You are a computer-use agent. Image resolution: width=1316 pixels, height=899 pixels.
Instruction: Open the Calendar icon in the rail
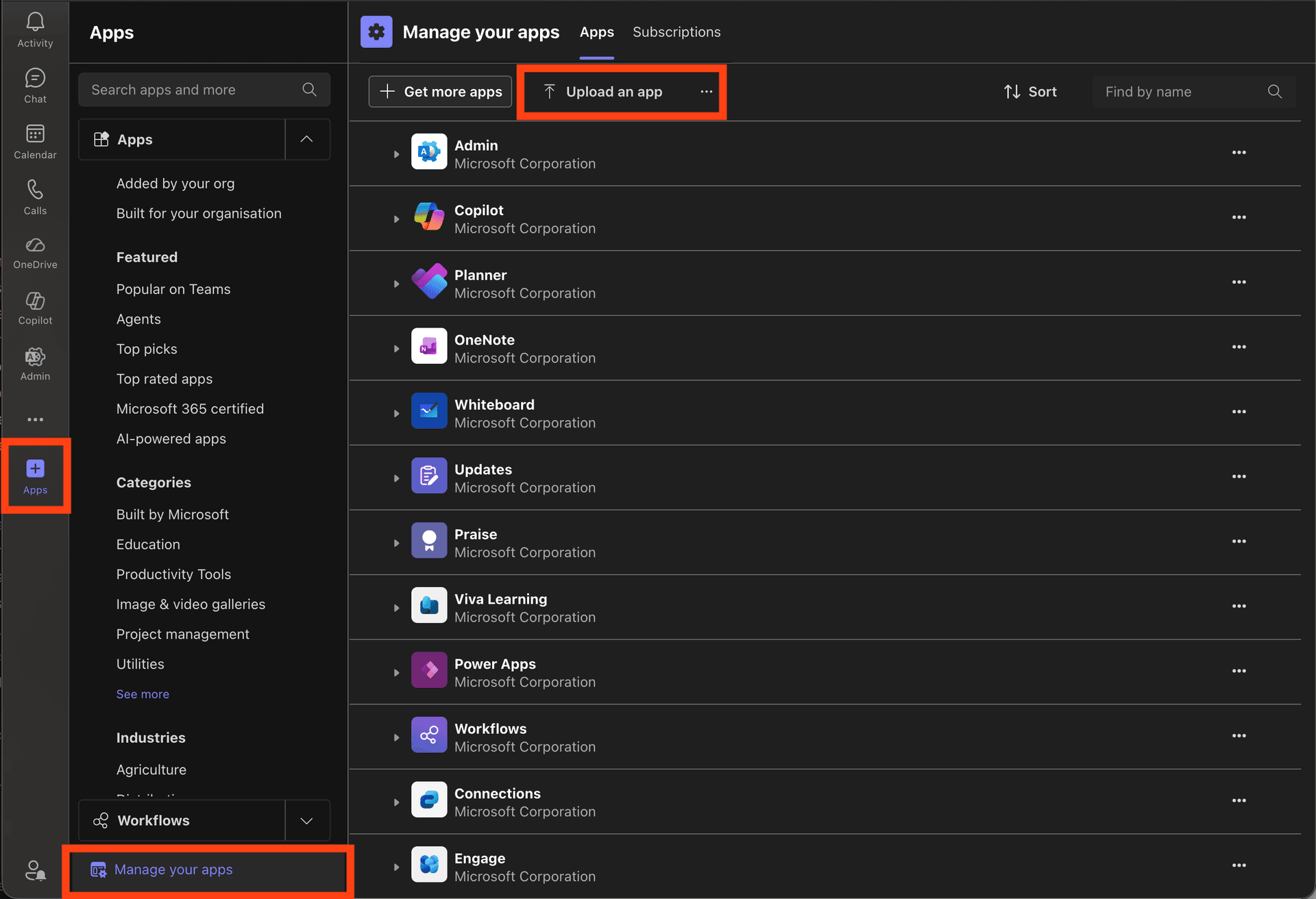coord(35,134)
